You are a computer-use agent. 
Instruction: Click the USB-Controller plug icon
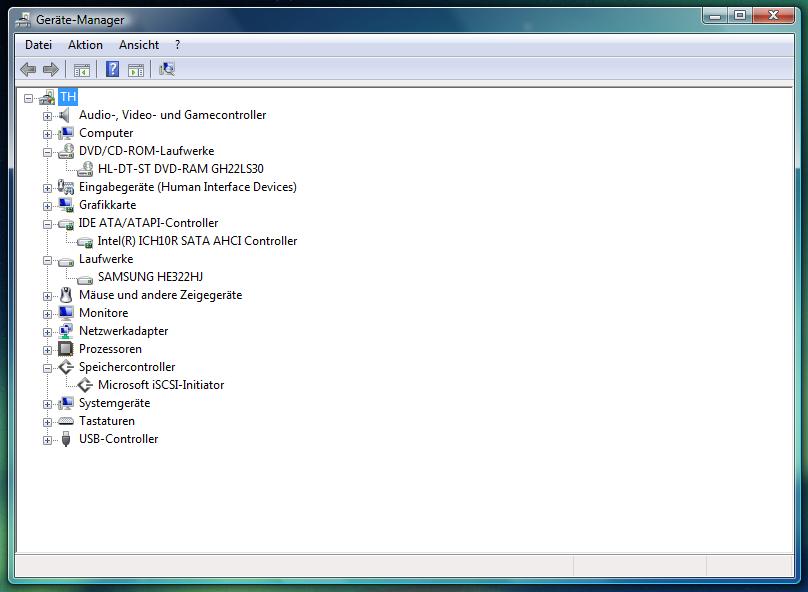(65, 439)
